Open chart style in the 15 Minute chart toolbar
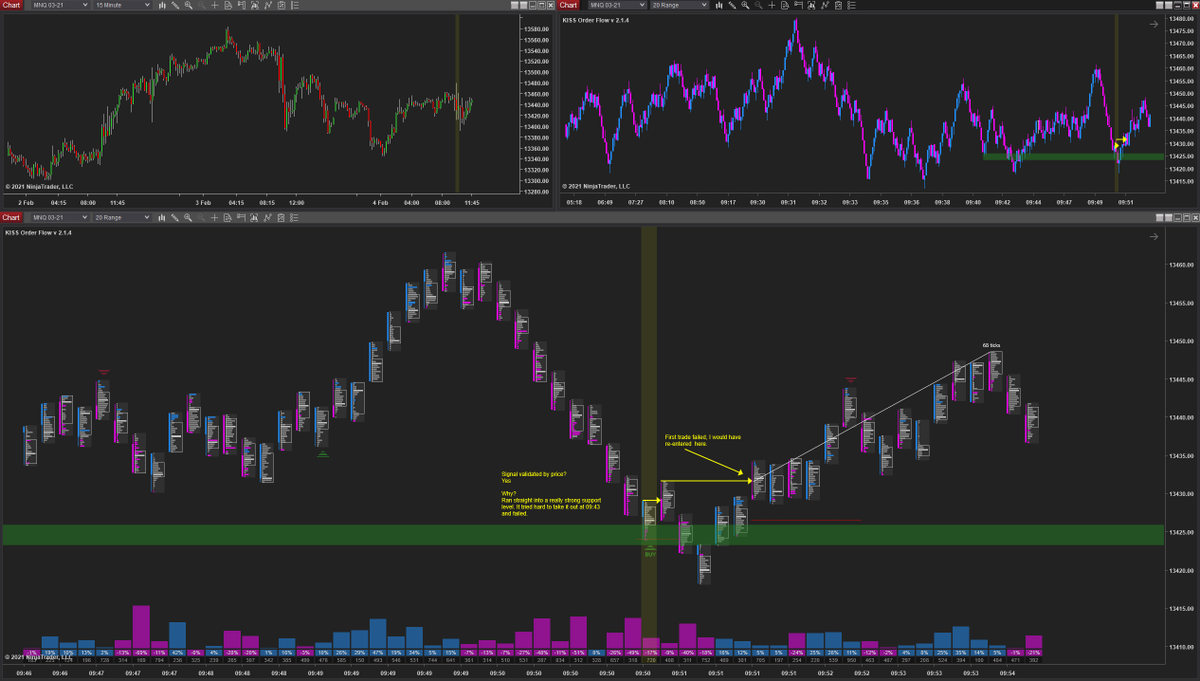 pos(162,5)
